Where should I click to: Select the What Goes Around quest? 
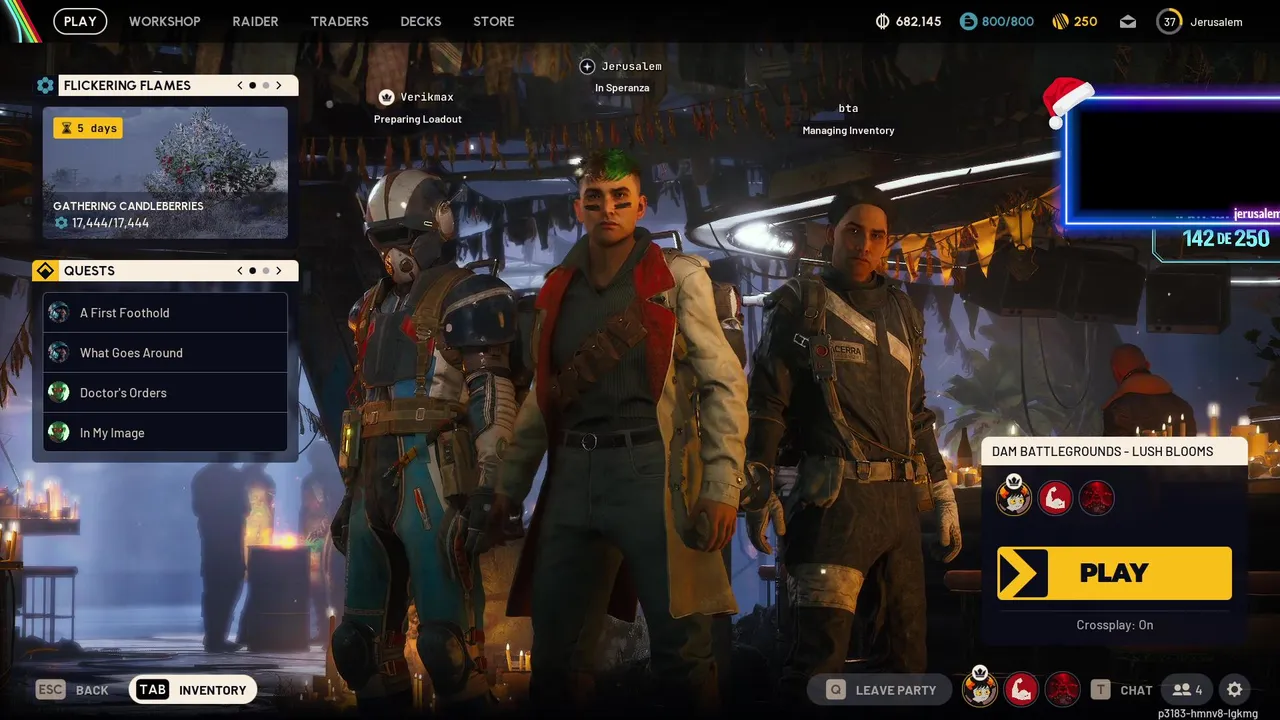165,353
